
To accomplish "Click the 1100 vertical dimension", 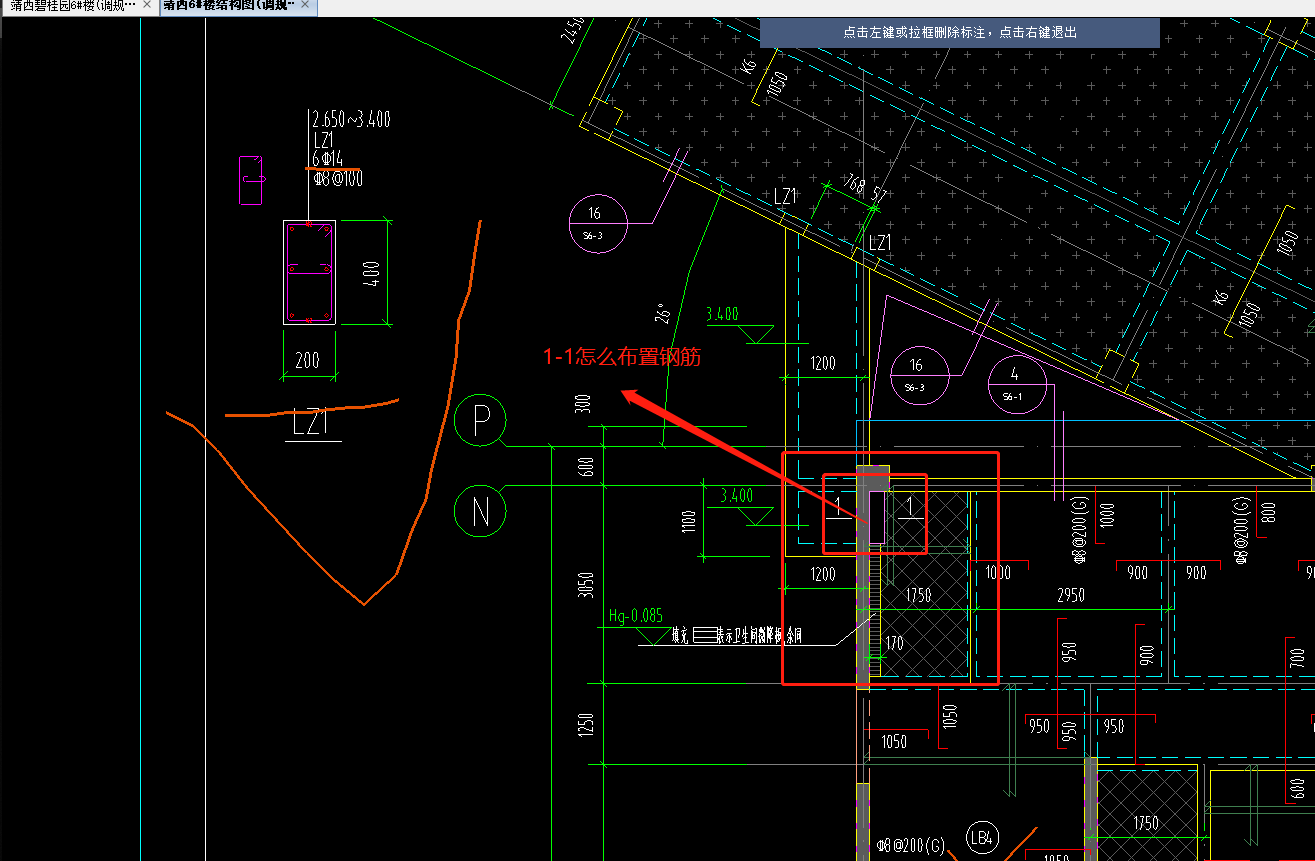I will click(689, 521).
